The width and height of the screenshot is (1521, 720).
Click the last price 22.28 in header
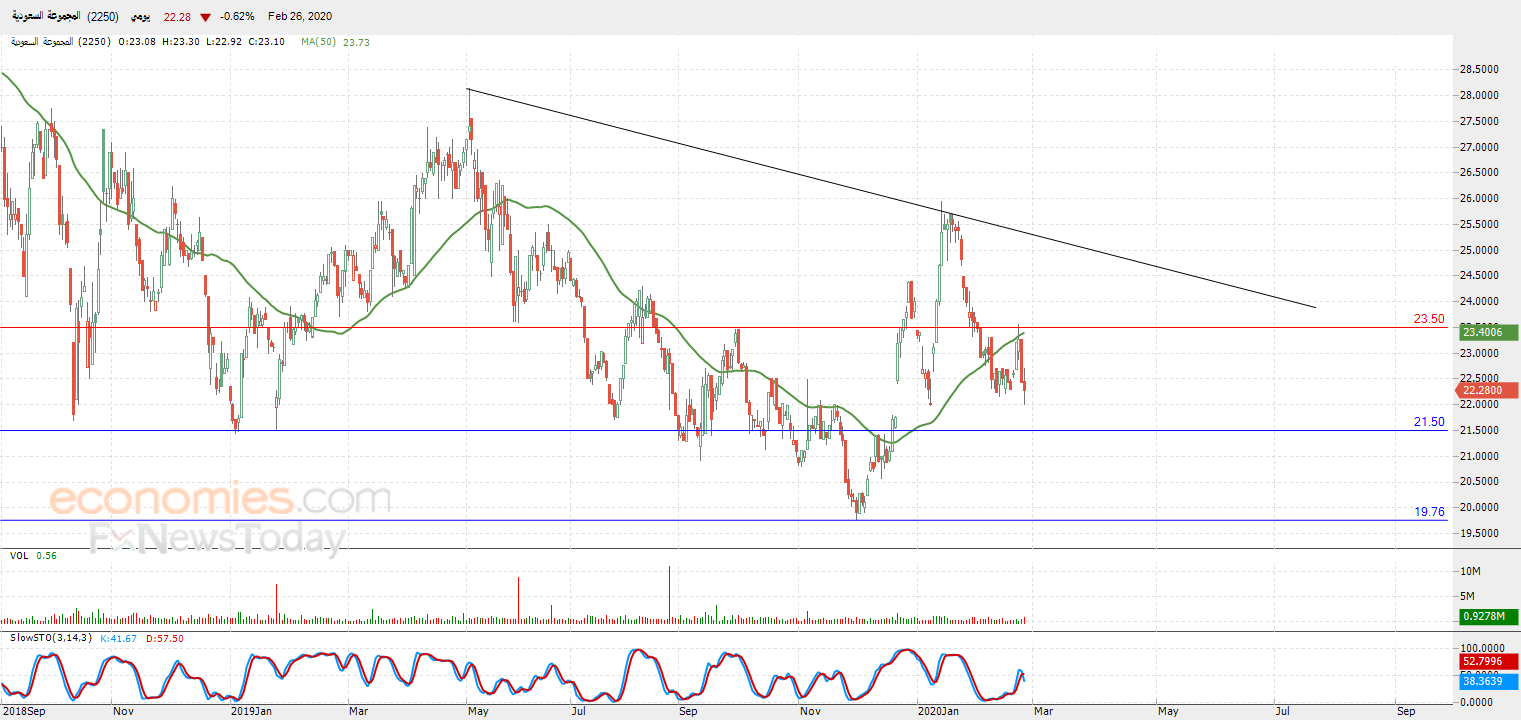pyautogui.click(x=178, y=17)
